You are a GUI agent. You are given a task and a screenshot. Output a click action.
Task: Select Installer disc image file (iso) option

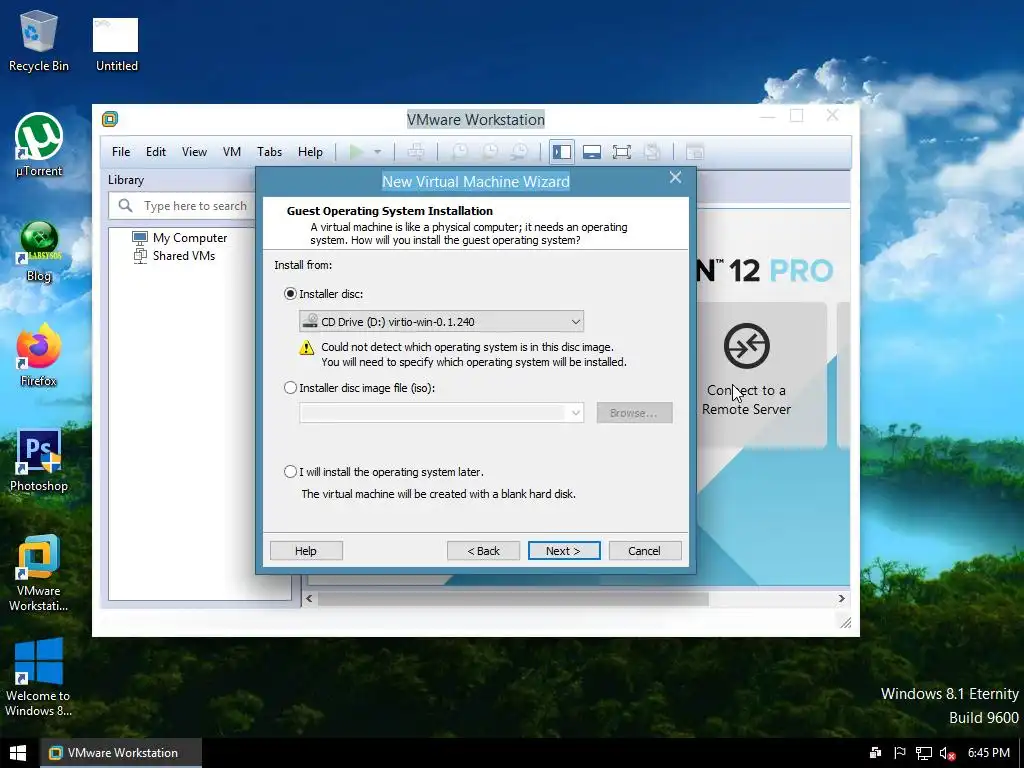290,388
